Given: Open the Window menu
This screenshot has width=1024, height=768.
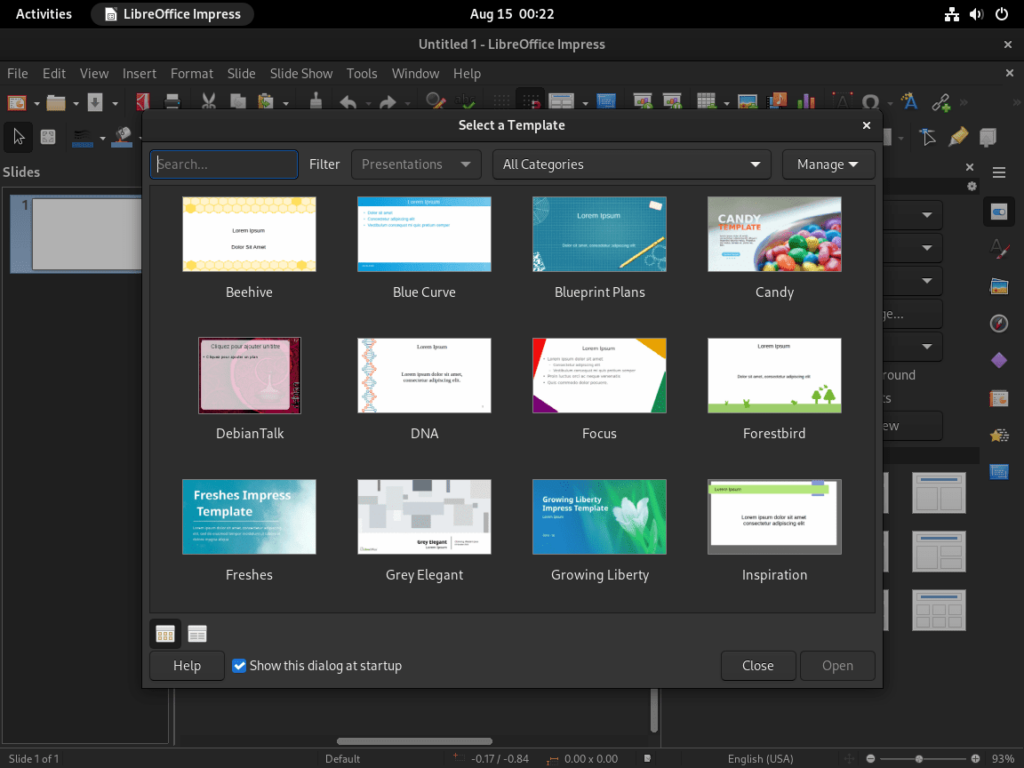Looking at the screenshot, I should click(x=415, y=74).
